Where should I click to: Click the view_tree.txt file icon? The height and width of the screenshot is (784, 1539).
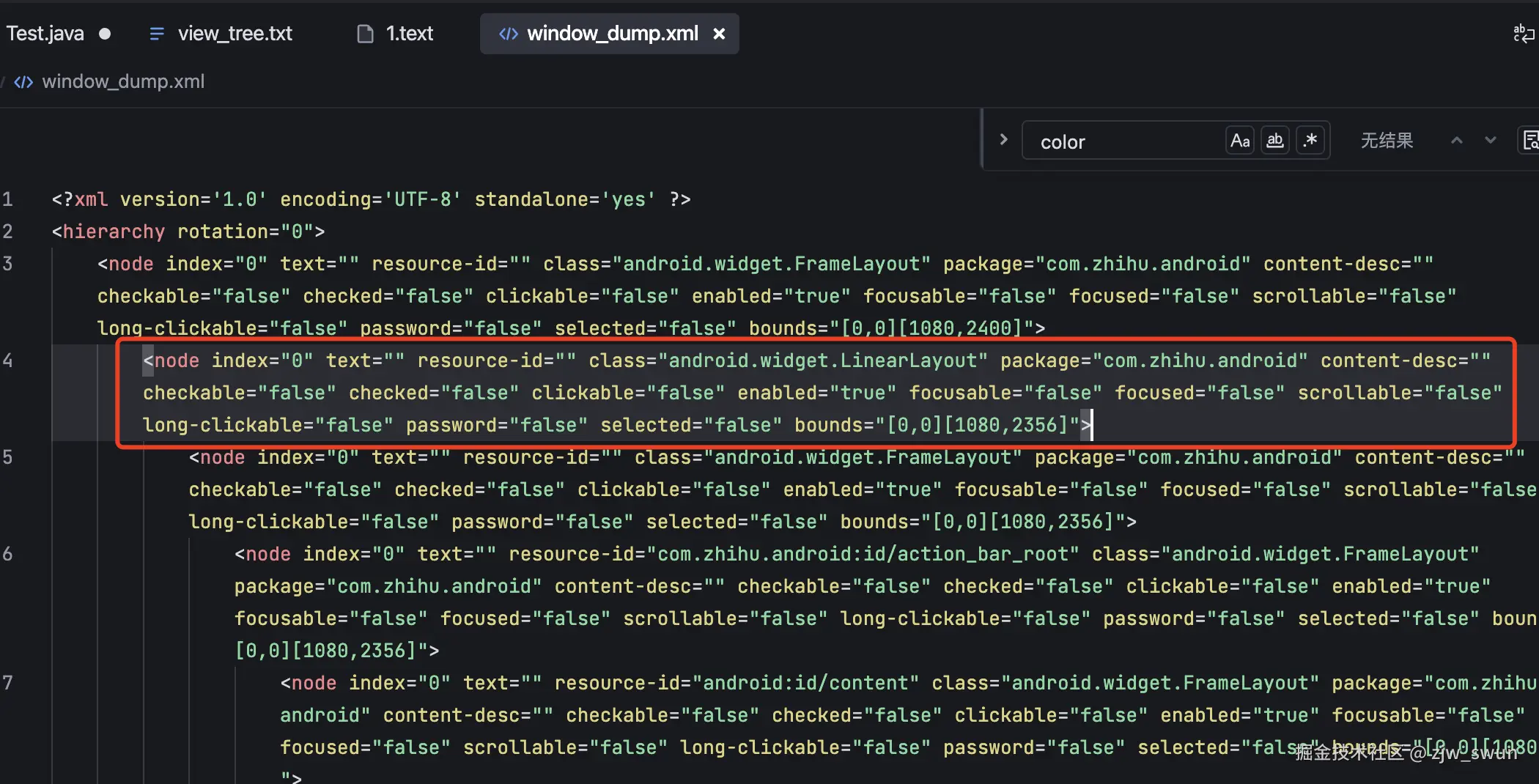tap(156, 34)
